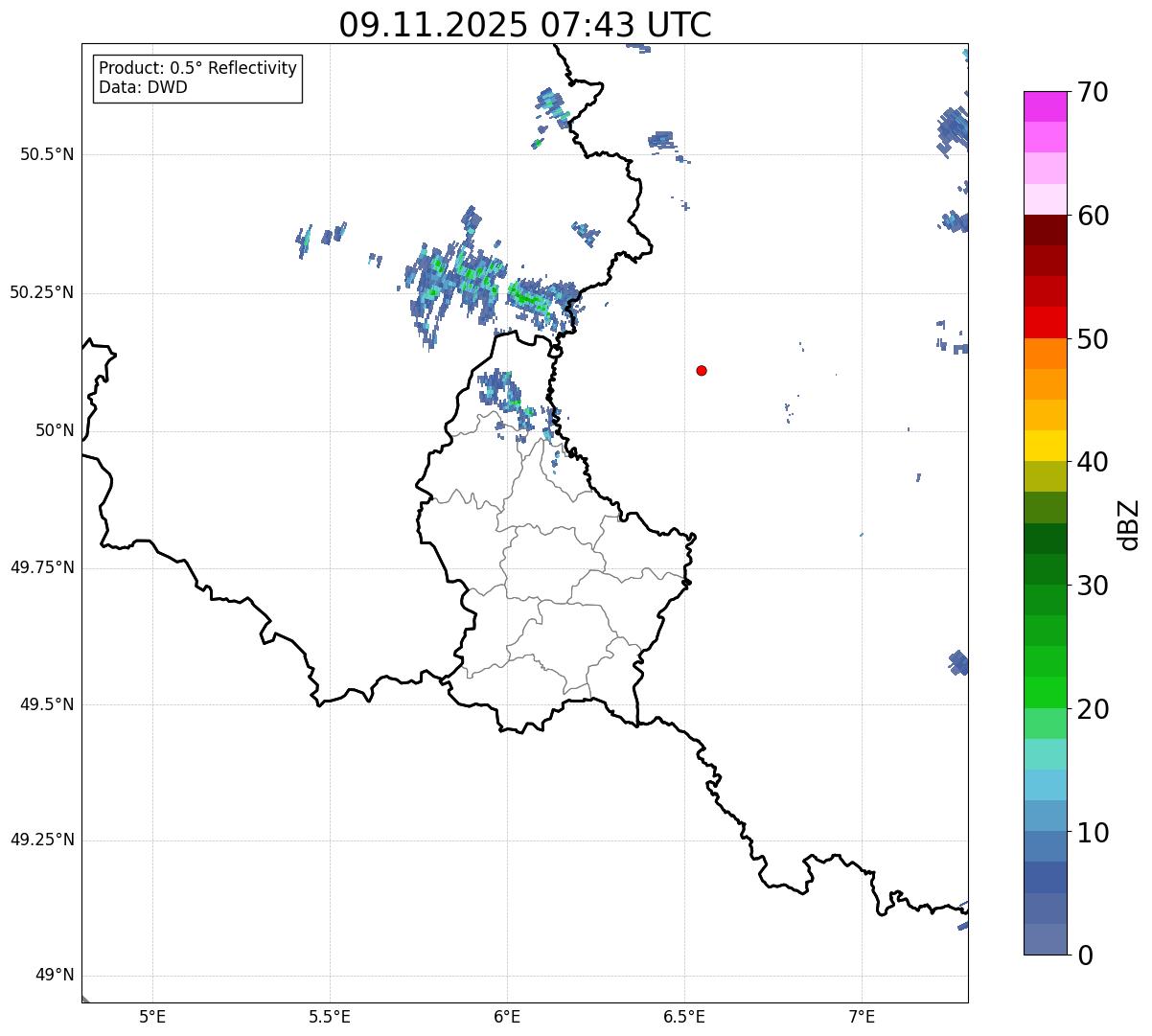Click the orange colorbar segment below 50

click(x=1045, y=354)
